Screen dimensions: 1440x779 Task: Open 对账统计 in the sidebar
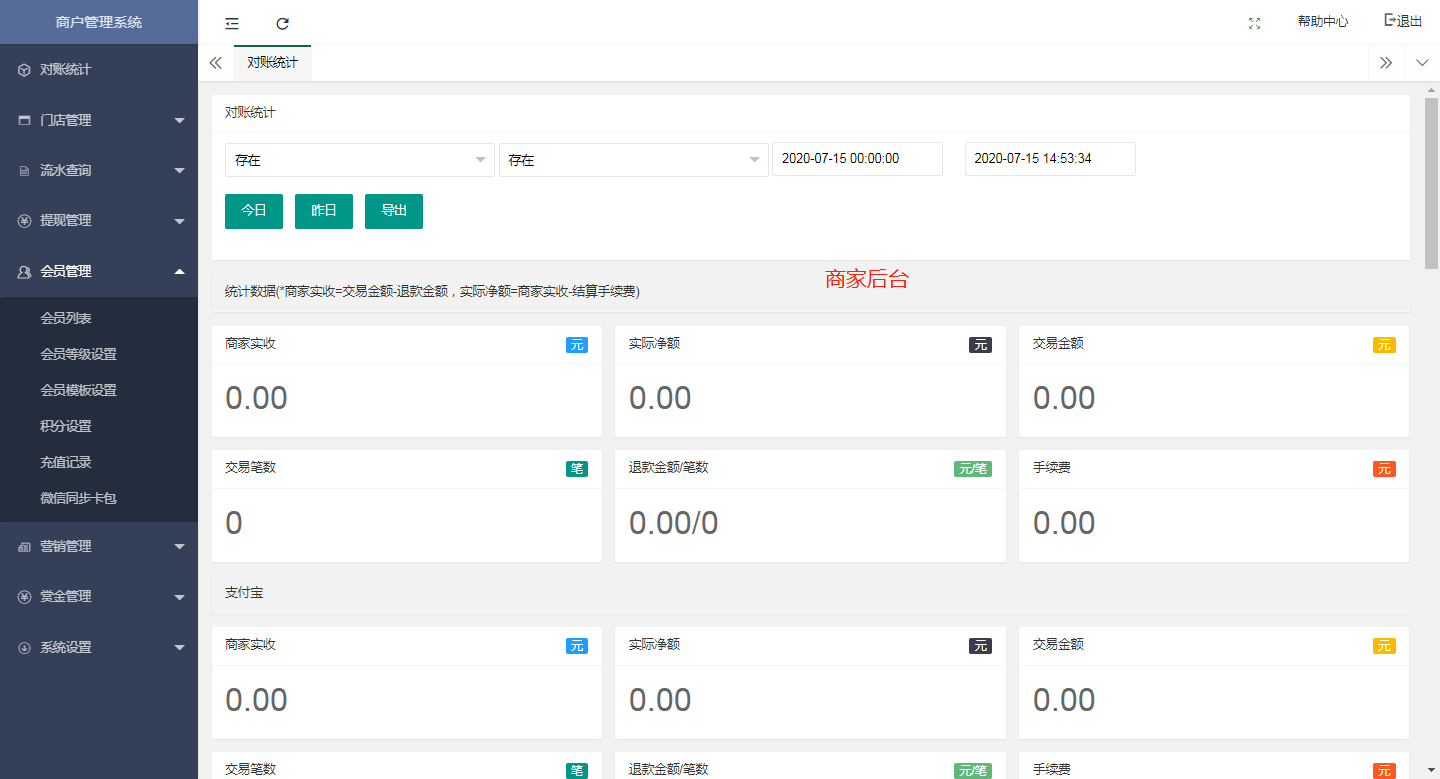(99, 70)
